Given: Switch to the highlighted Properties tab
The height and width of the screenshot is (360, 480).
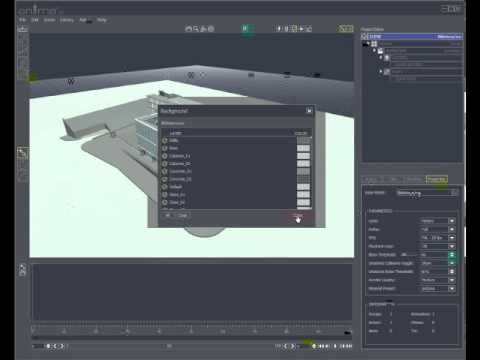Looking at the screenshot, I should [x=437, y=180].
